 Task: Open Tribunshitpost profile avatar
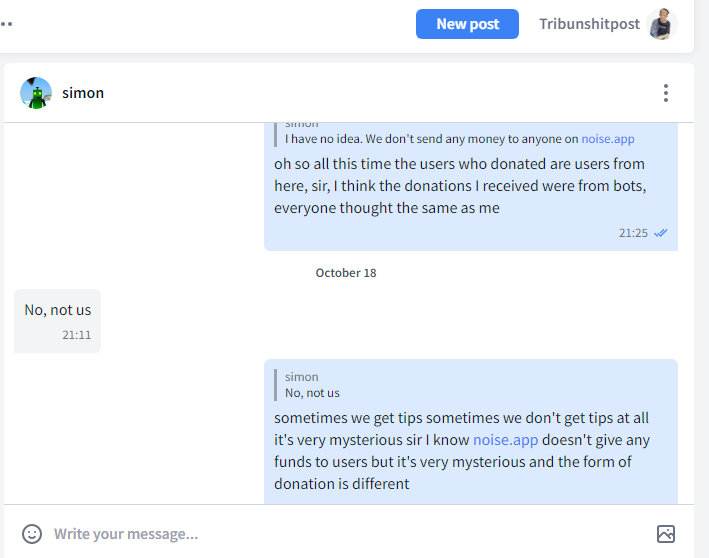point(662,24)
